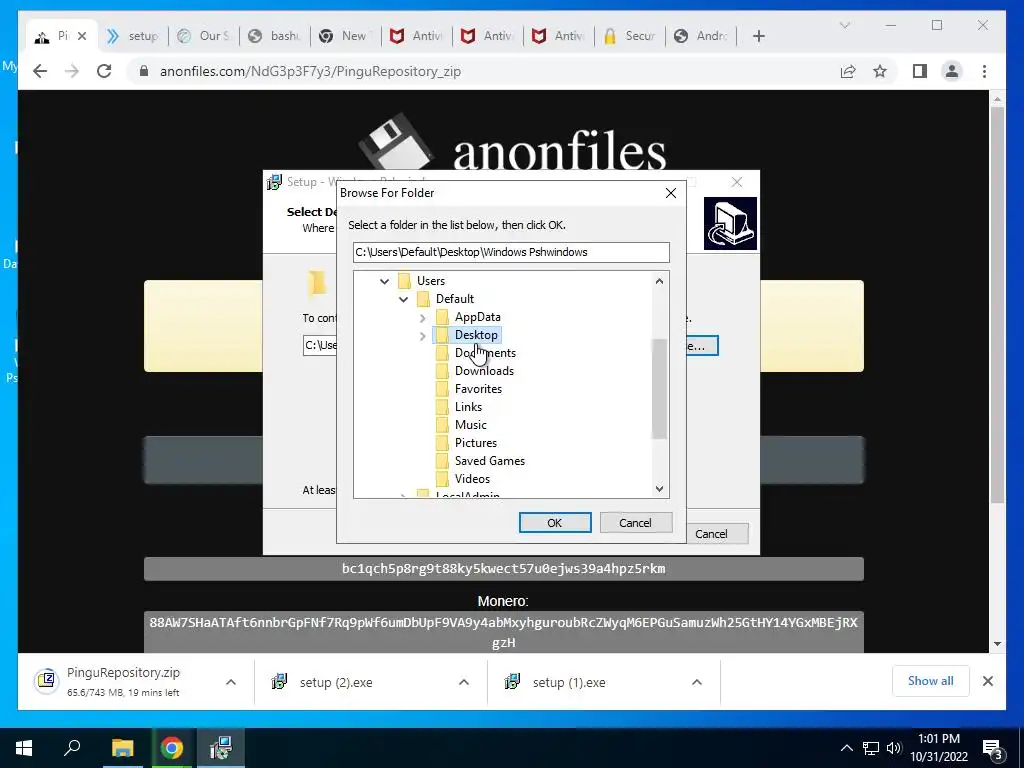Open setup (2).exe download options arrow
Image resolution: width=1024 pixels, height=768 pixels.
click(464, 682)
